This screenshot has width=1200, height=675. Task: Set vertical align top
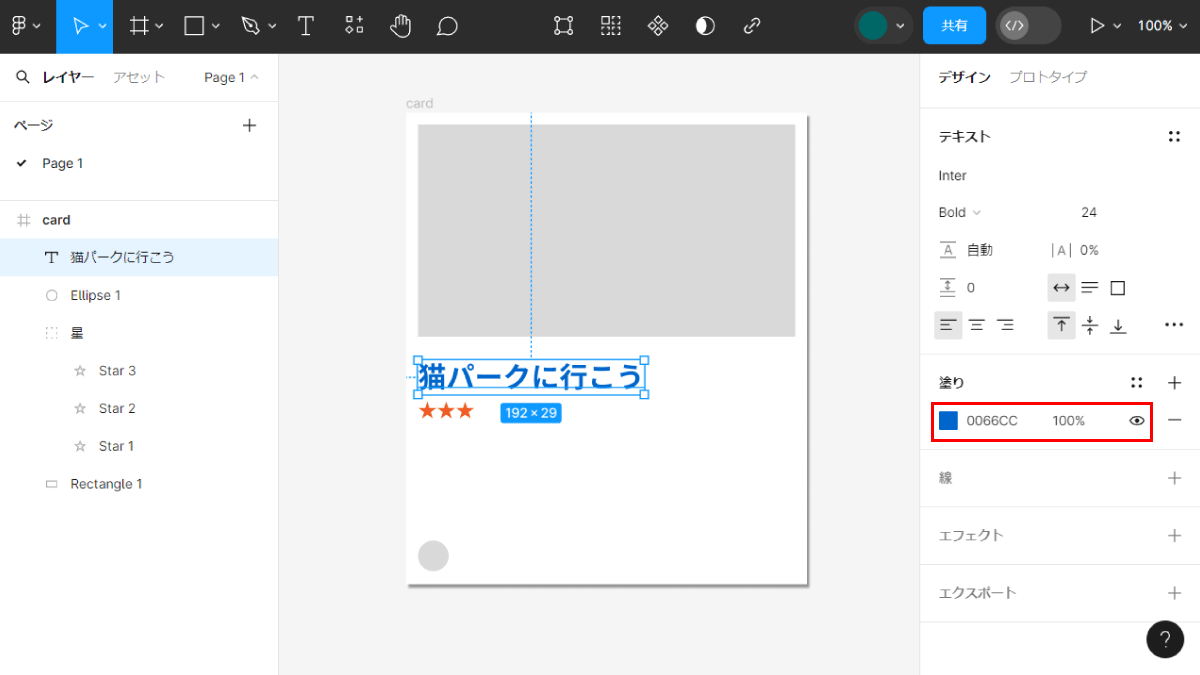click(1061, 325)
